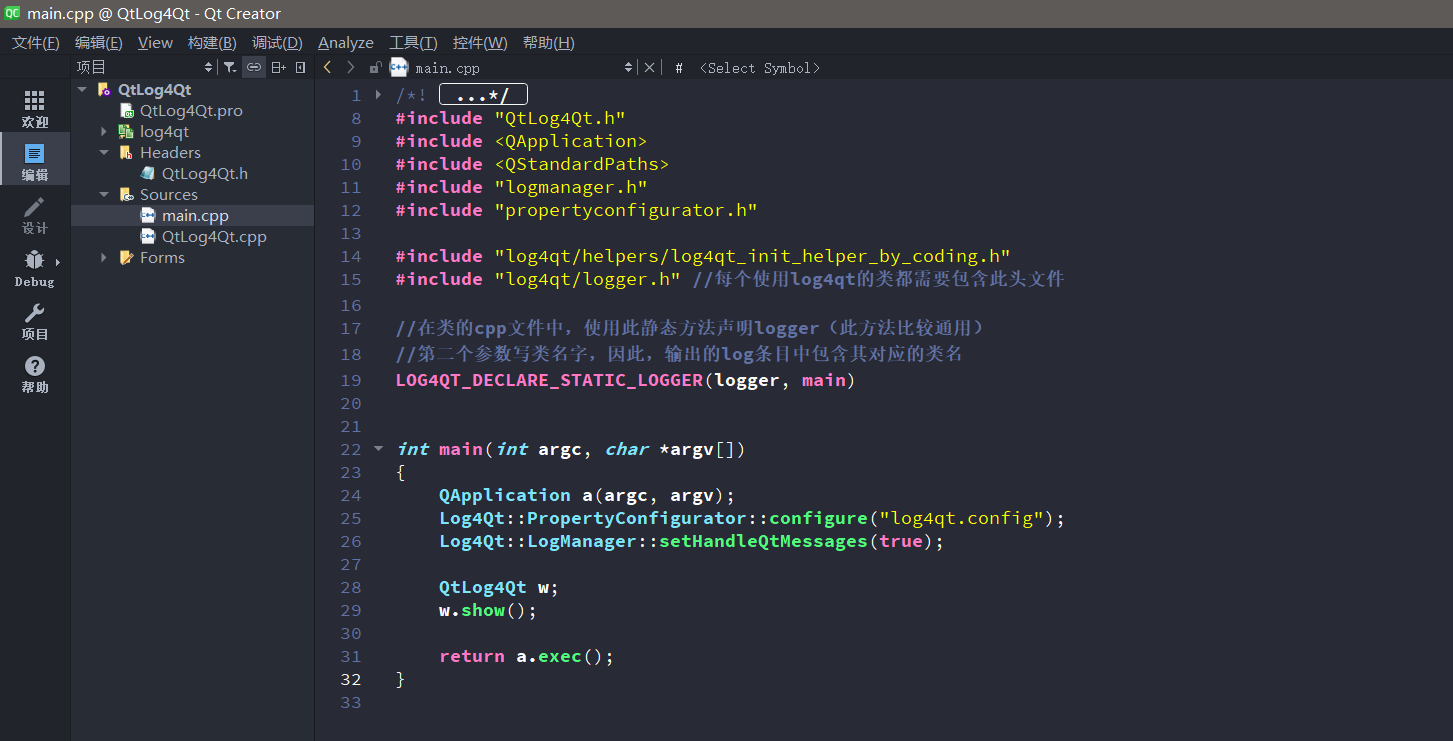Toggle the file writable lock icon
Viewport: 1453px width, 741px height.
click(375, 67)
